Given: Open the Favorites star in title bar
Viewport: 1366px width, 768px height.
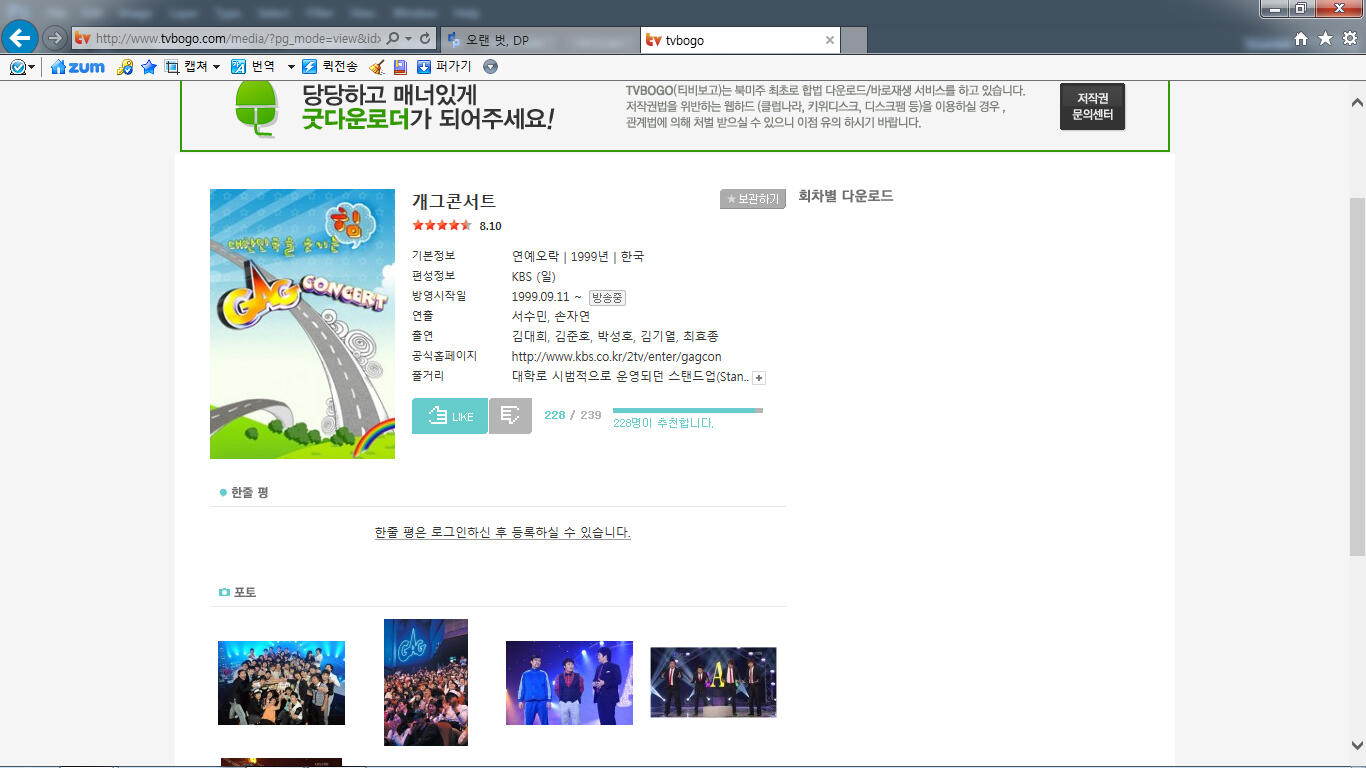Looking at the screenshot, I should pos(1325,39).
